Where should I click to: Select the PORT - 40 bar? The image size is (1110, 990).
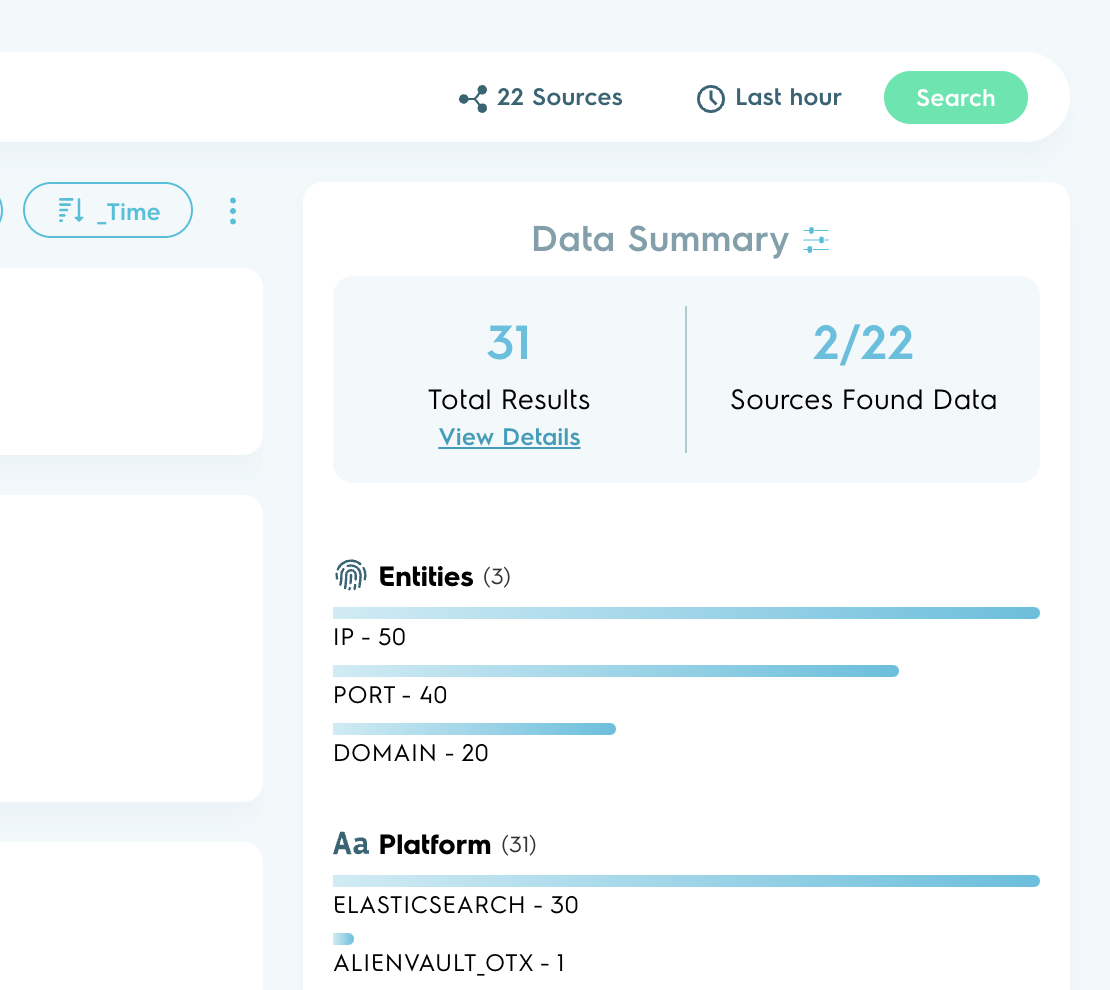tap(616, 671)
